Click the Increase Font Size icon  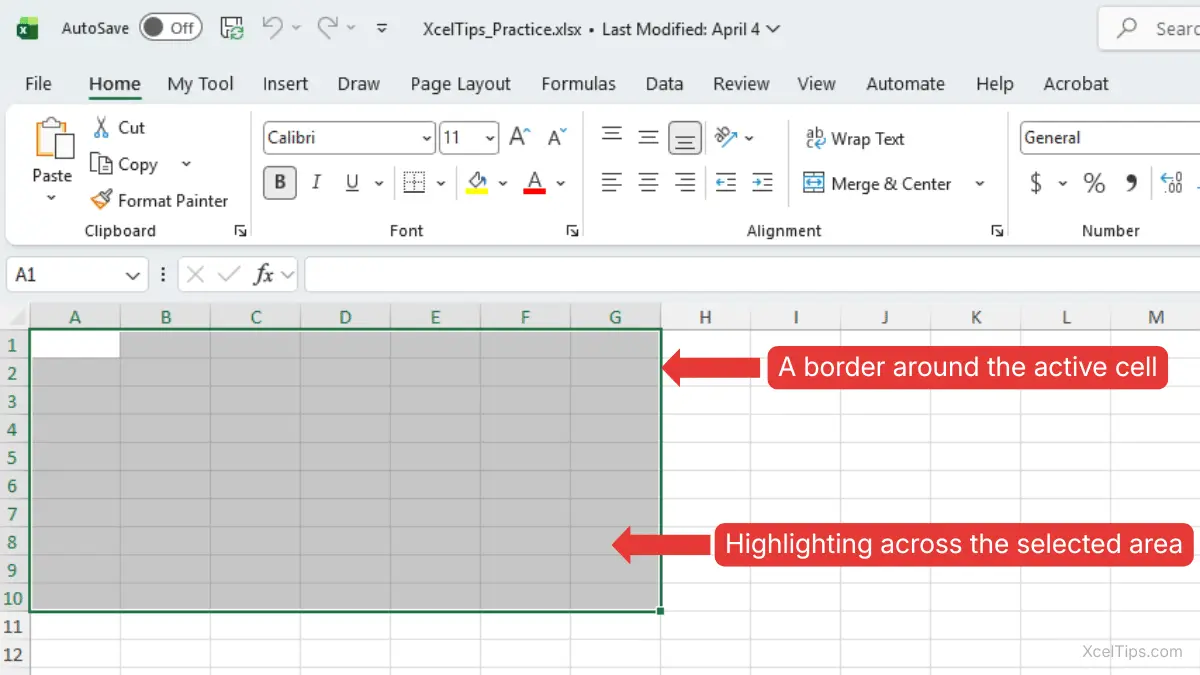[x=519, y=137]
